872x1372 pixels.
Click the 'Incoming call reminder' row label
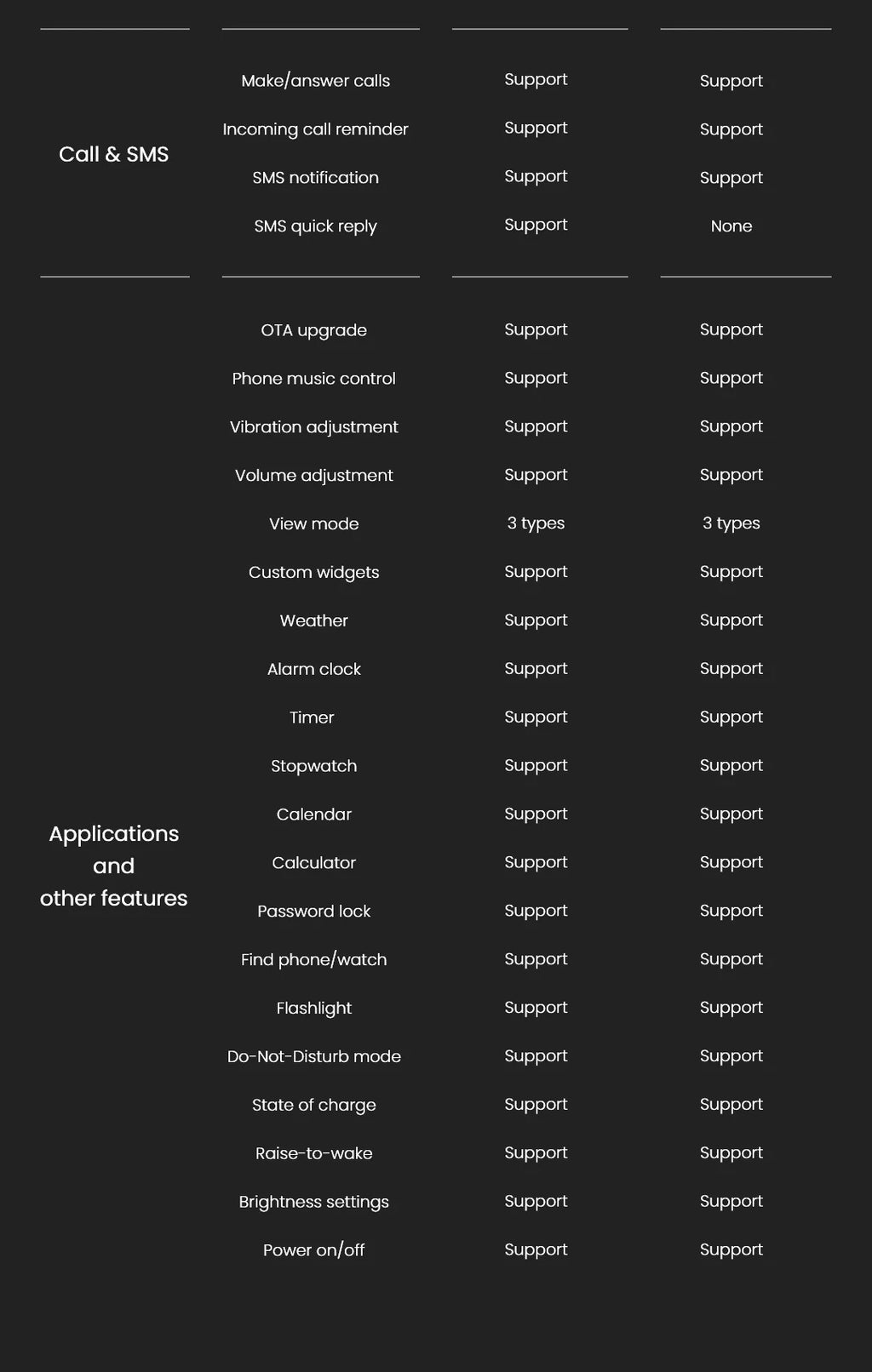coord(315,129)
